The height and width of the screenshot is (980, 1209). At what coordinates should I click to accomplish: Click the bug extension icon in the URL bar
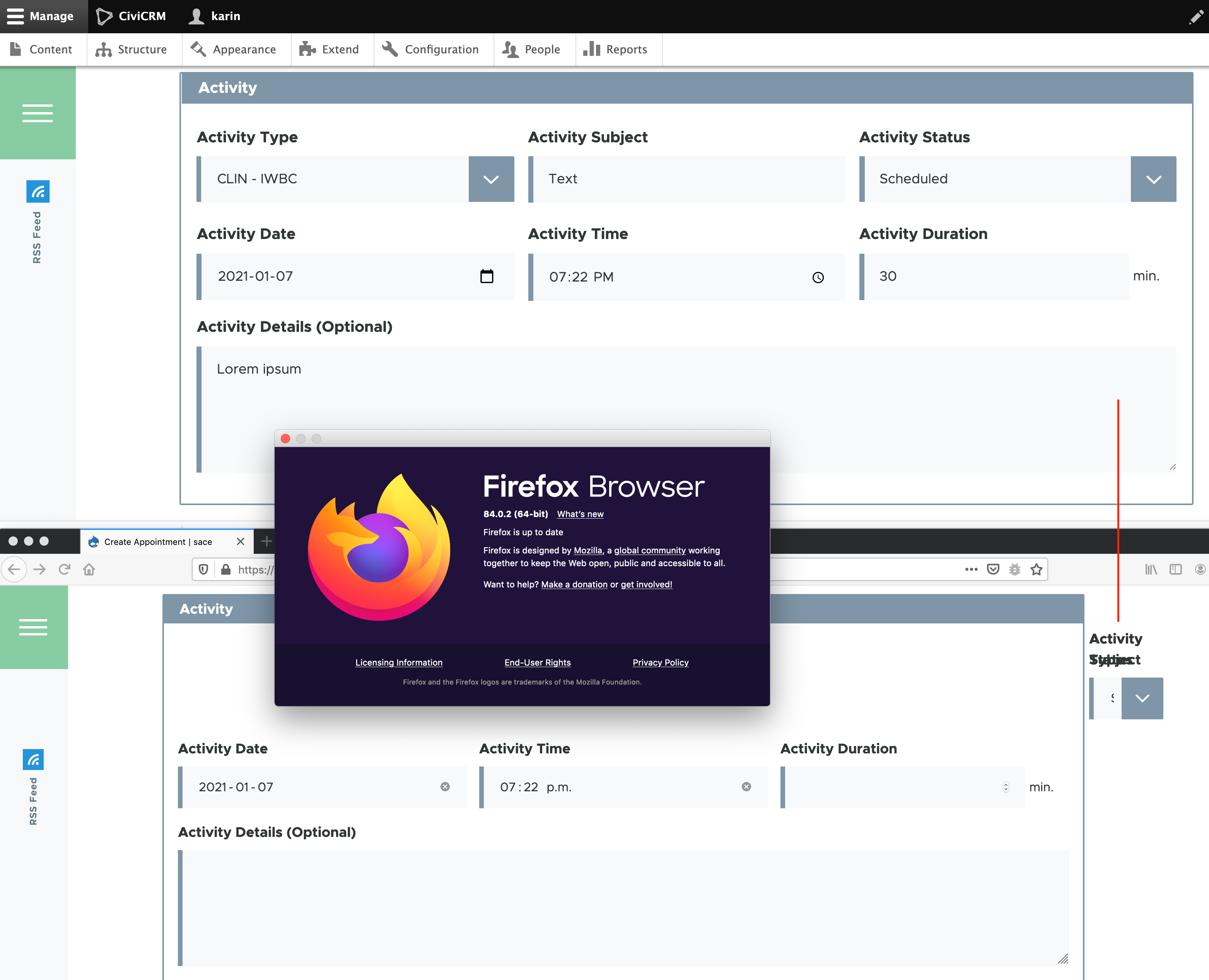point(1014,570)
